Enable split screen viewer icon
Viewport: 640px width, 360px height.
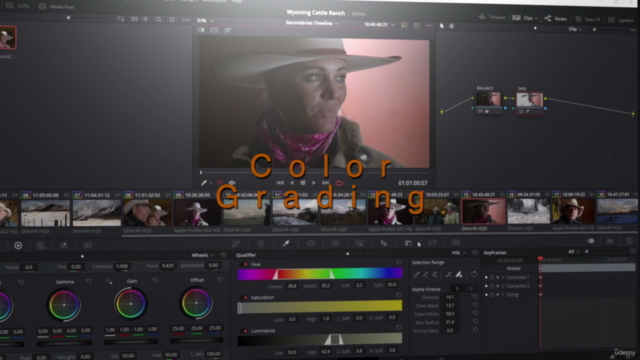point(214,30)
